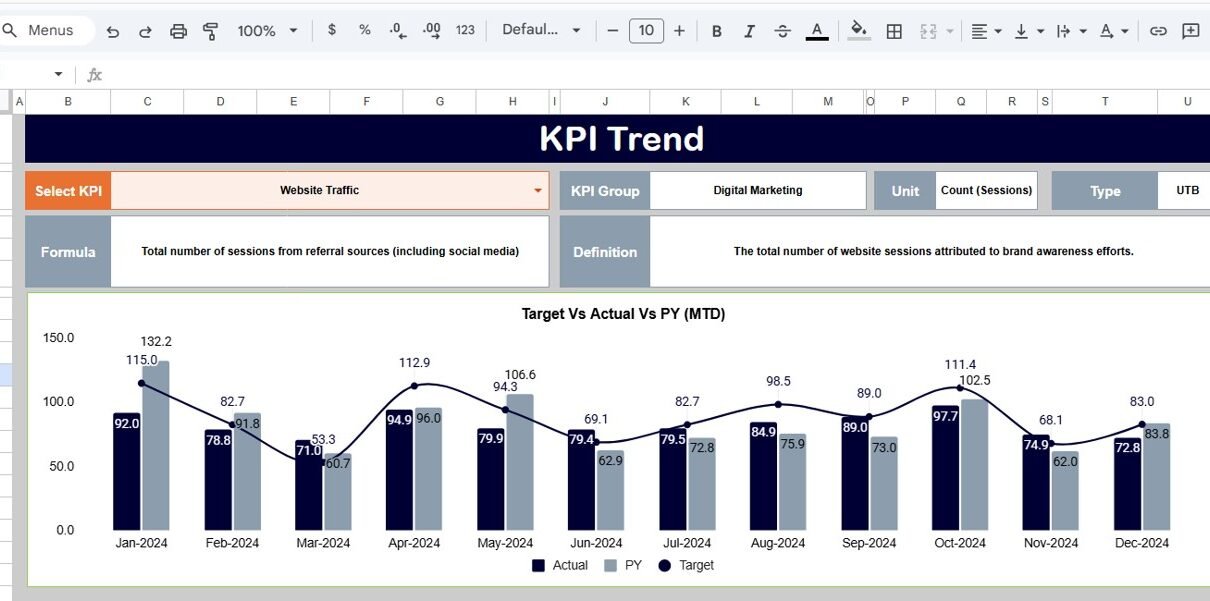Toggle bold formatting

[x=716, y=31]
